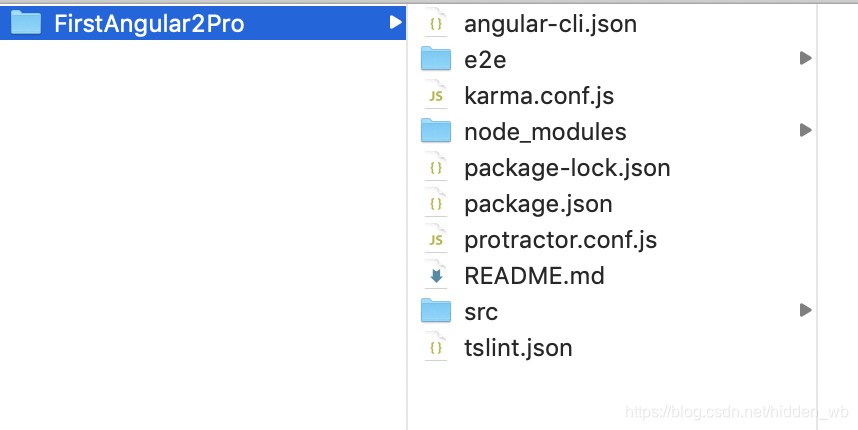Expand the src folder arrow
The height and width of the screenshot is (430, 858).
tap(805, 310)
